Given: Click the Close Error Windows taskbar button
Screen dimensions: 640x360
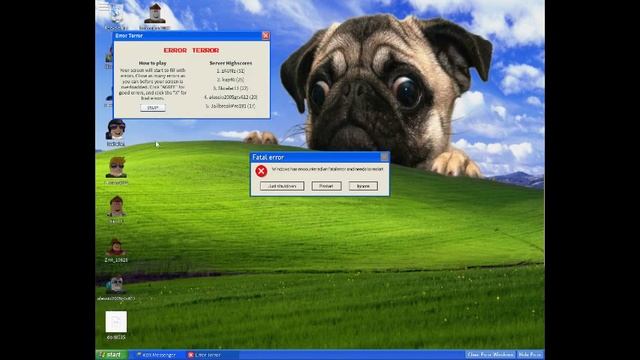Looking at the screenshot, I should pyautogui.click(x=490, y=355).
